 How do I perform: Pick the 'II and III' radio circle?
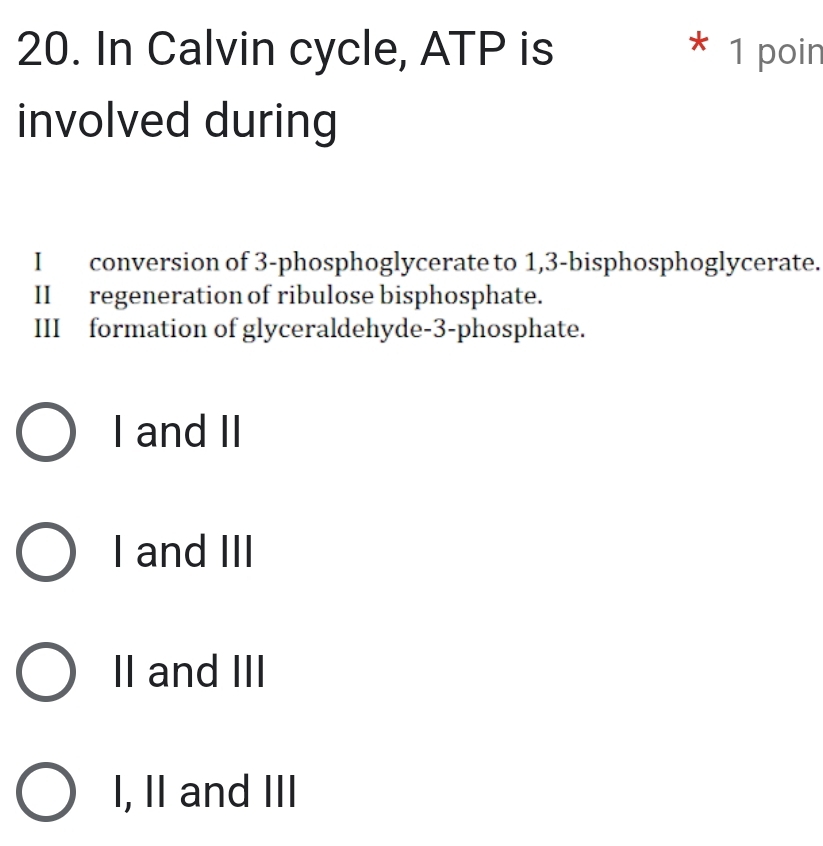(x=45, y=672)
